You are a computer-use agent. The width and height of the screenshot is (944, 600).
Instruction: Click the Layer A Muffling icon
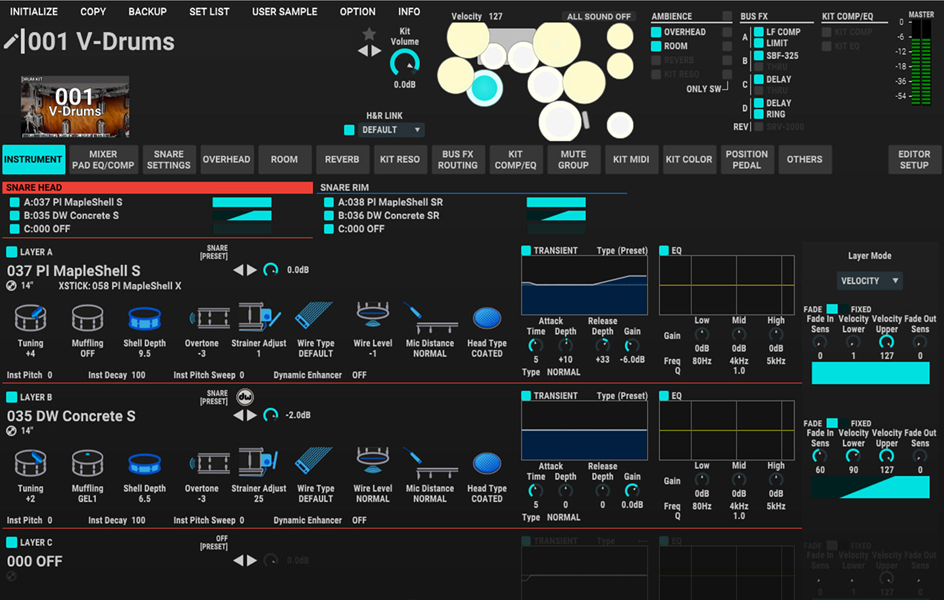tap(87, 319)
